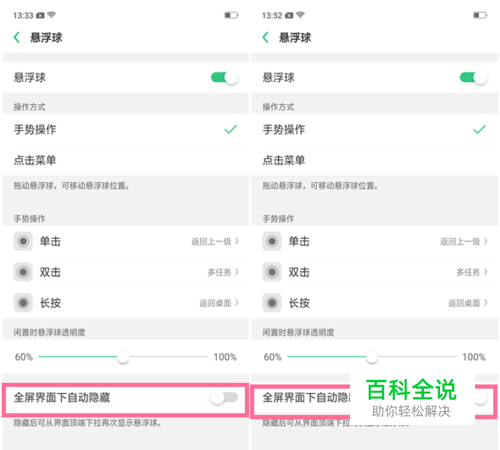Disable the 悬浮球 switch on the left screen
This screenshot has height=450, width=500.
(224, 78)
